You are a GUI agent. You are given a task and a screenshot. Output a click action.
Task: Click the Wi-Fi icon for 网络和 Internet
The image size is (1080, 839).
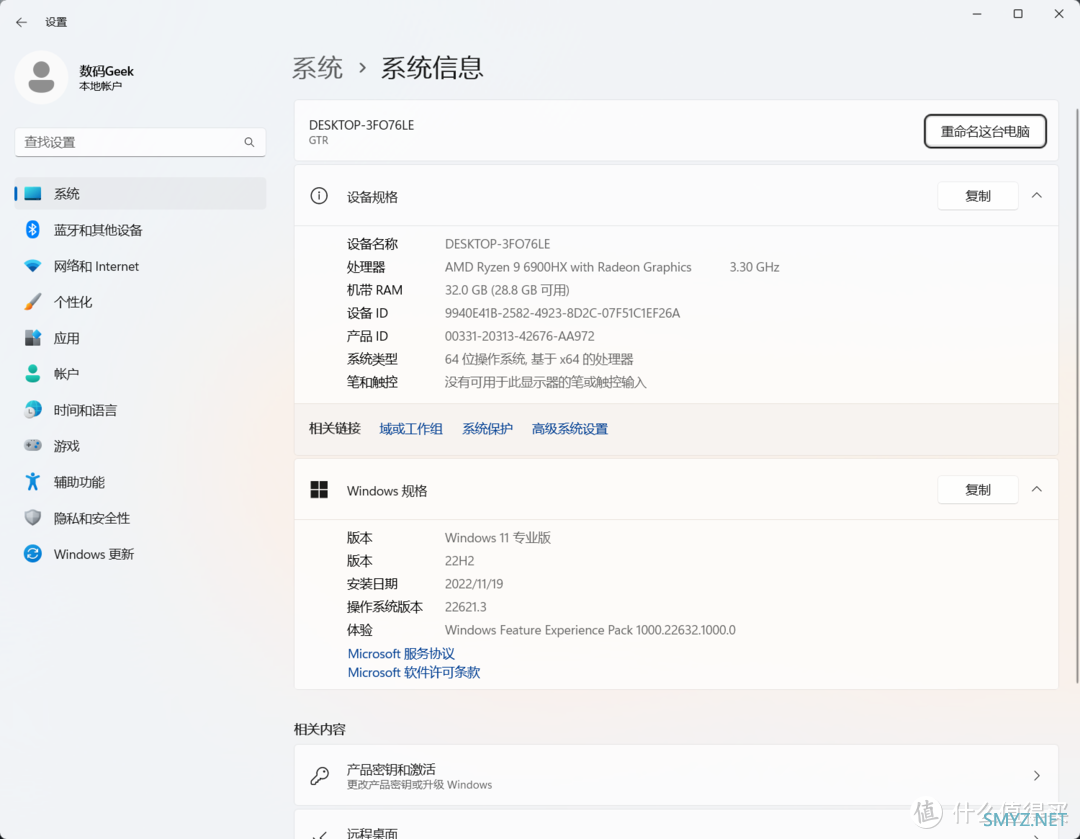32,266
